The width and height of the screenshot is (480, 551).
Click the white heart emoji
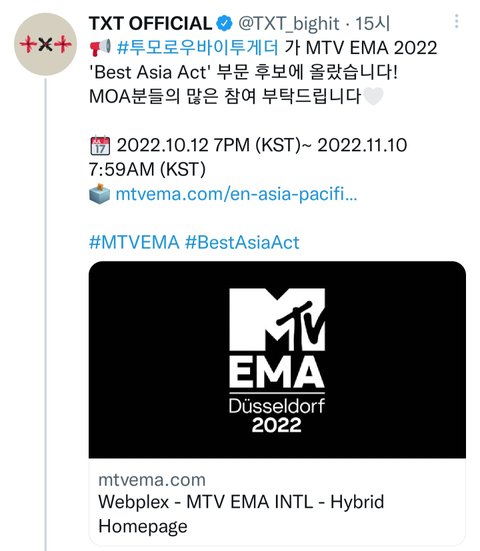[x=372, y=96]
